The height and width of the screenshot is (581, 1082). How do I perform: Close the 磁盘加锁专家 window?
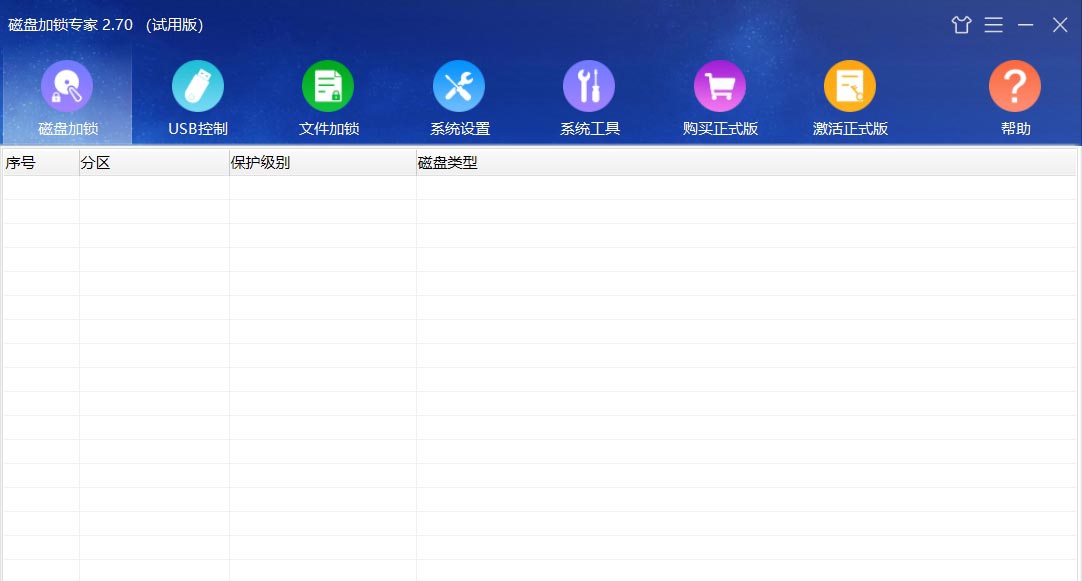[x=1059, y=24]
